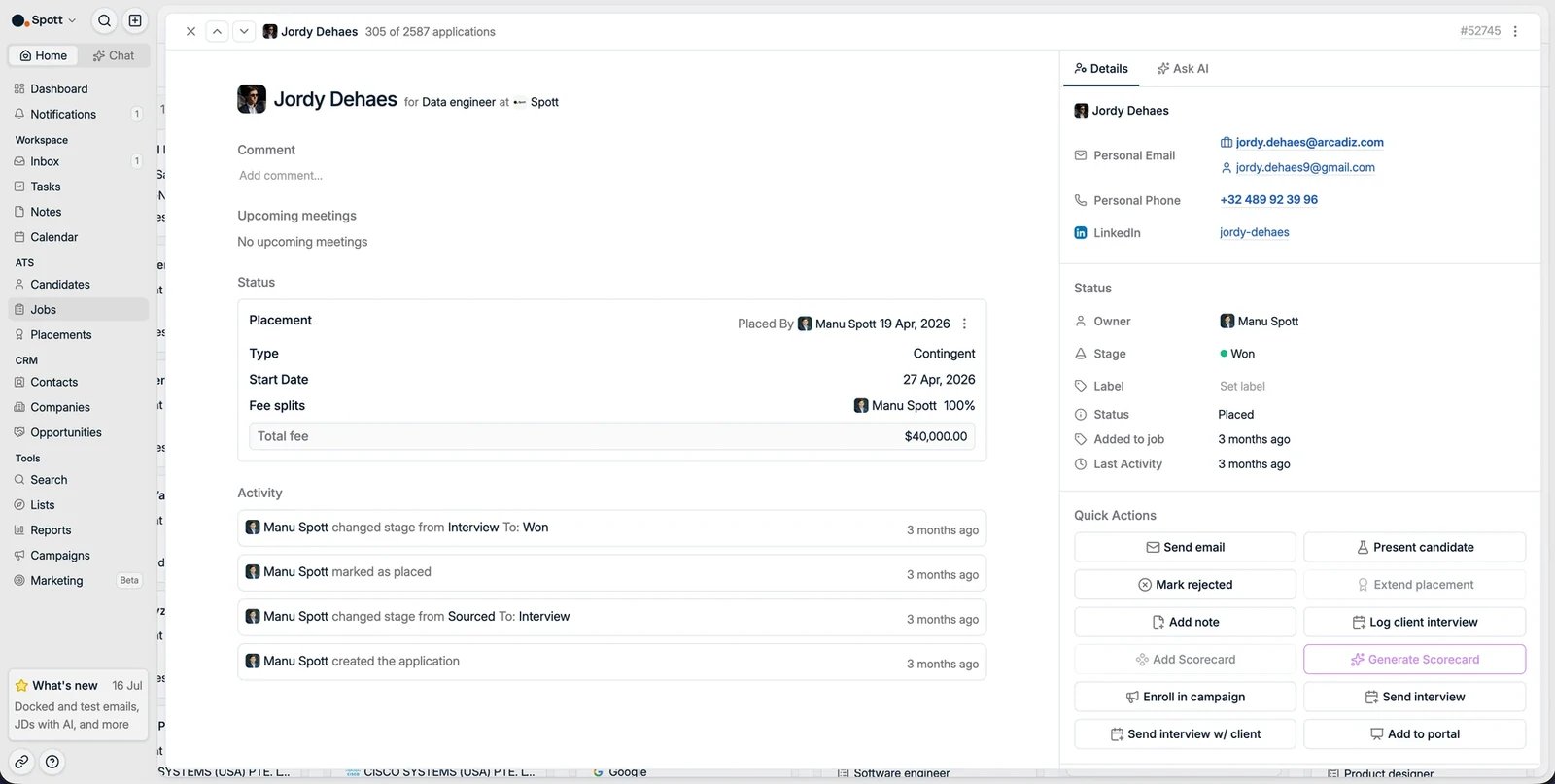The image size is (1555, 784).
Task: Click the Interview To Won activity entry
Action: pos(611,528)
